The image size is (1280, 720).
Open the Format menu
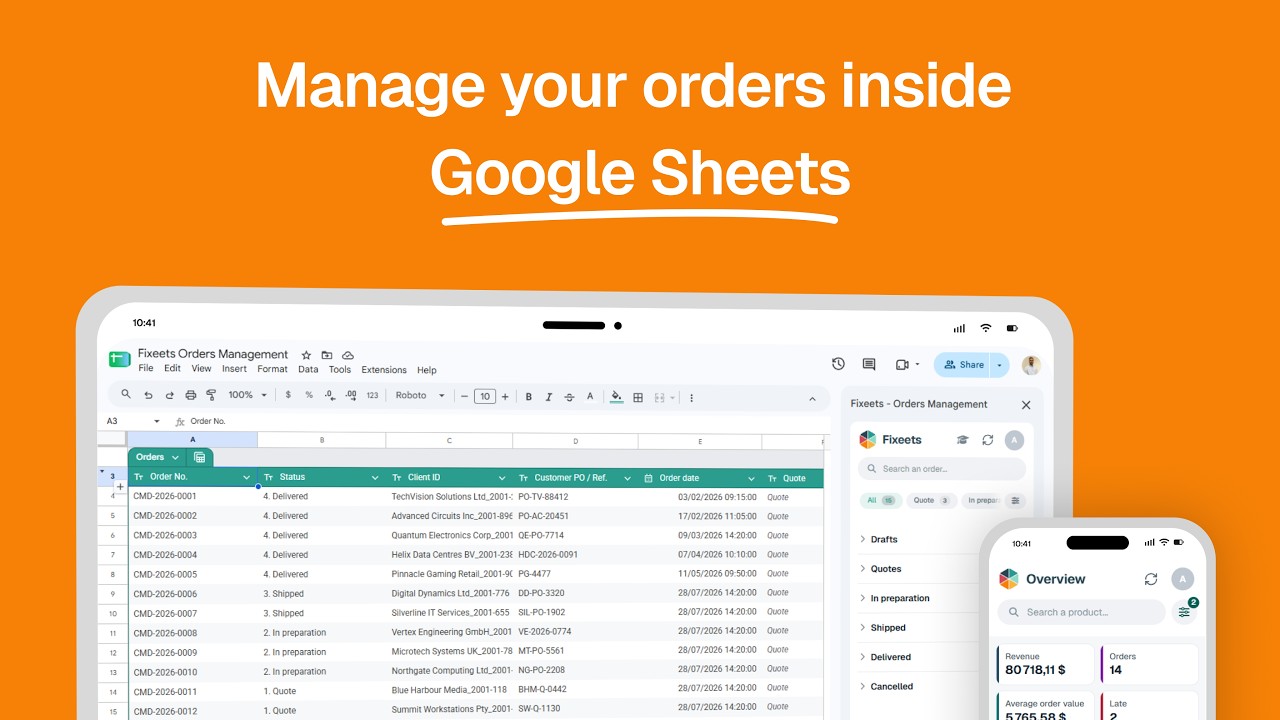(272, 369)
